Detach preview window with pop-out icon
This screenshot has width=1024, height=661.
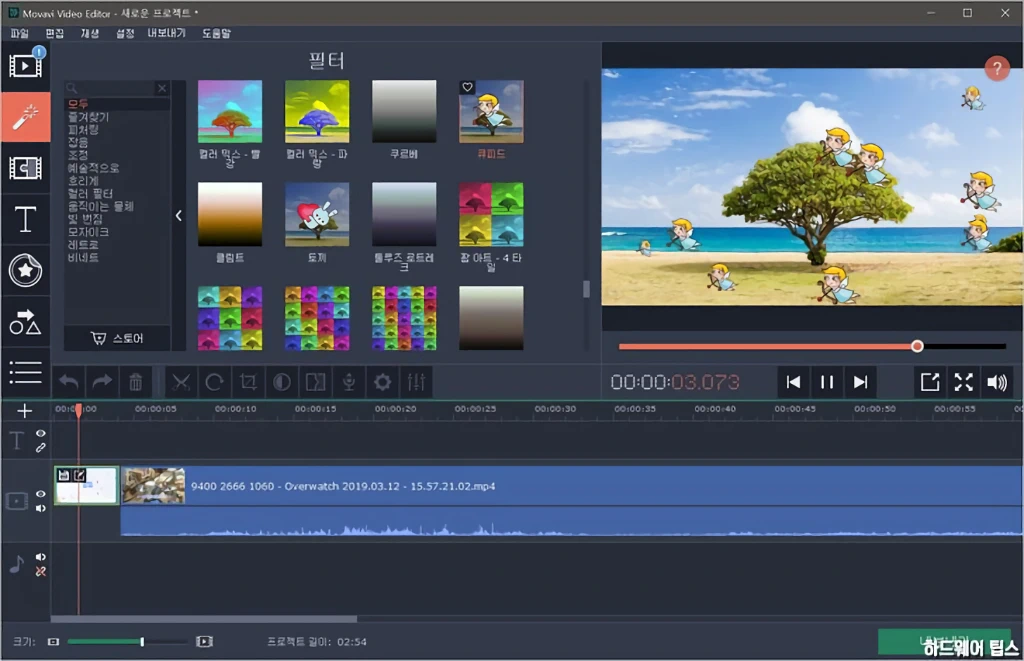click(929, 382)
